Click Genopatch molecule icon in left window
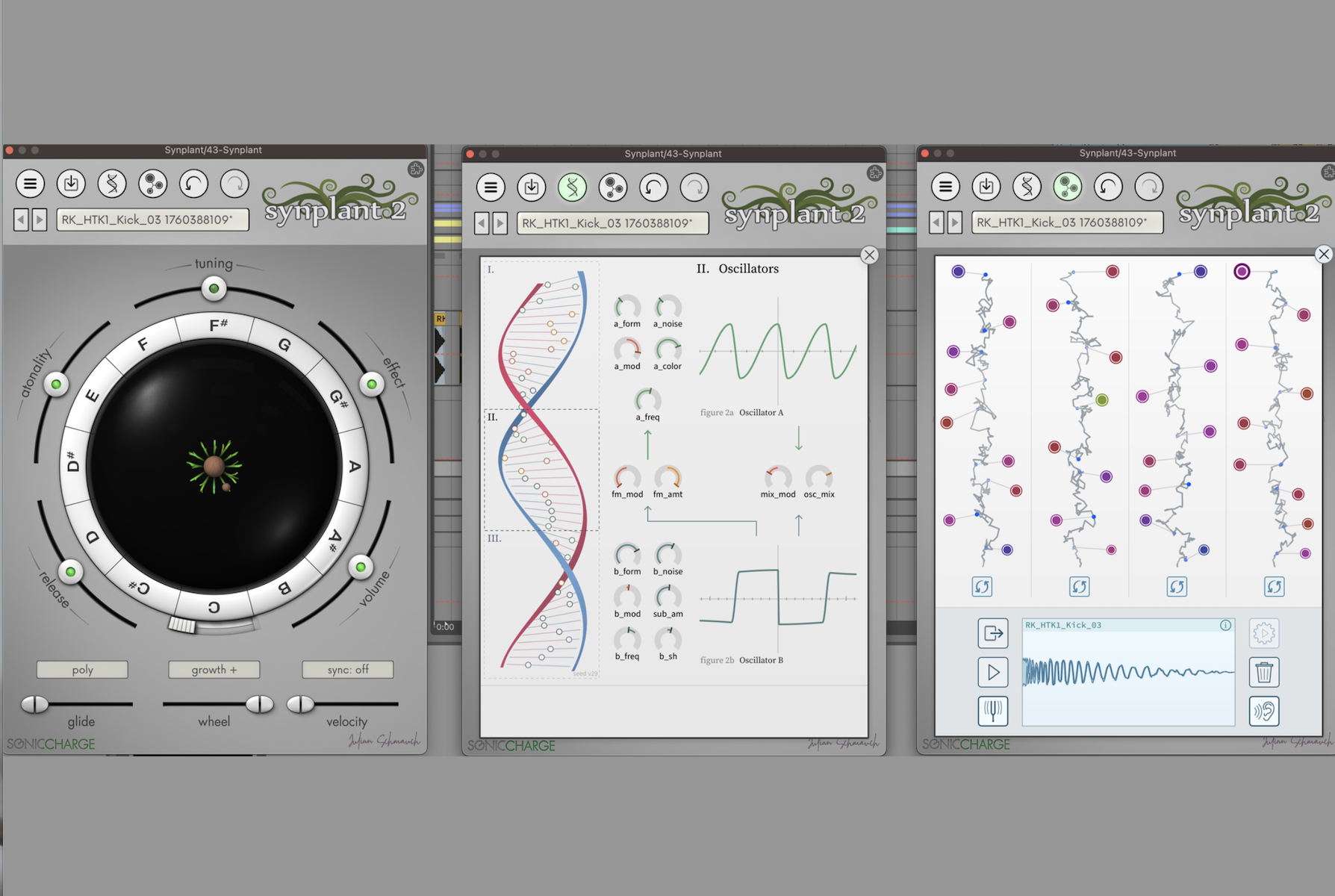The image size is (1335, 896). point(153,184)
